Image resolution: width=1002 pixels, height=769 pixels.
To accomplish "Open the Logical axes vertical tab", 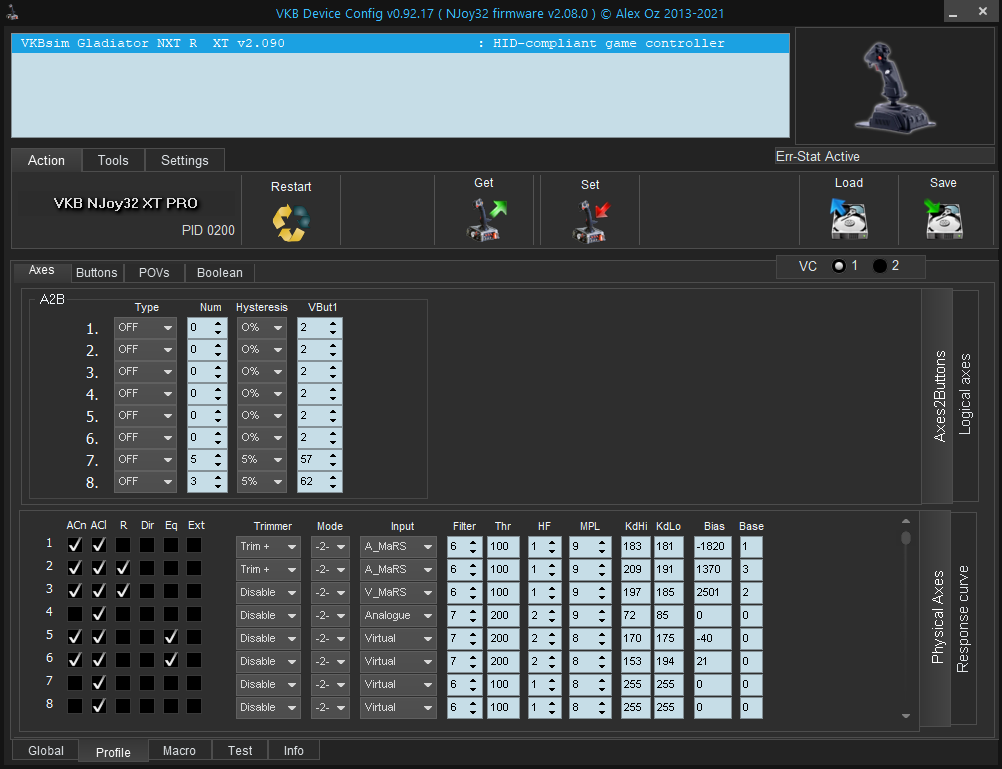I will point(965,395).
